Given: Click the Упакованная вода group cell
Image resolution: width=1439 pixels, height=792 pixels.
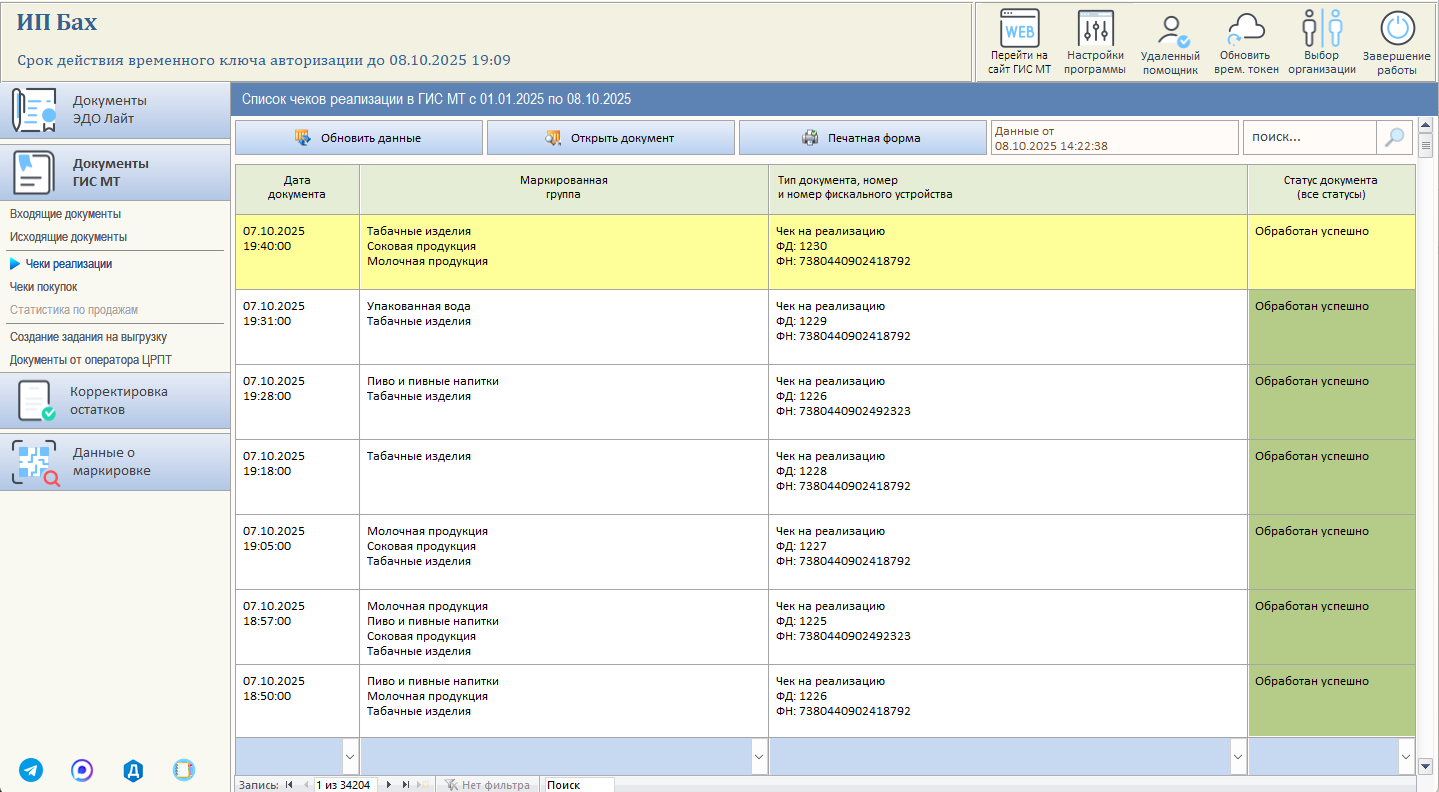Looking at the screenshot, I should click(564, 327).
